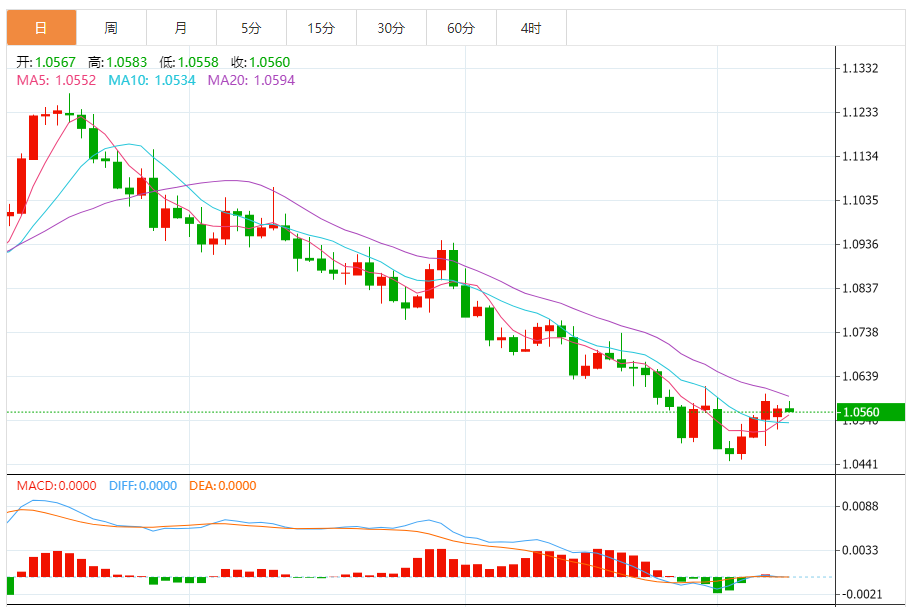Click the green 1.0560 current price tag
913x607 pixels.
click(x=870, y=412)
